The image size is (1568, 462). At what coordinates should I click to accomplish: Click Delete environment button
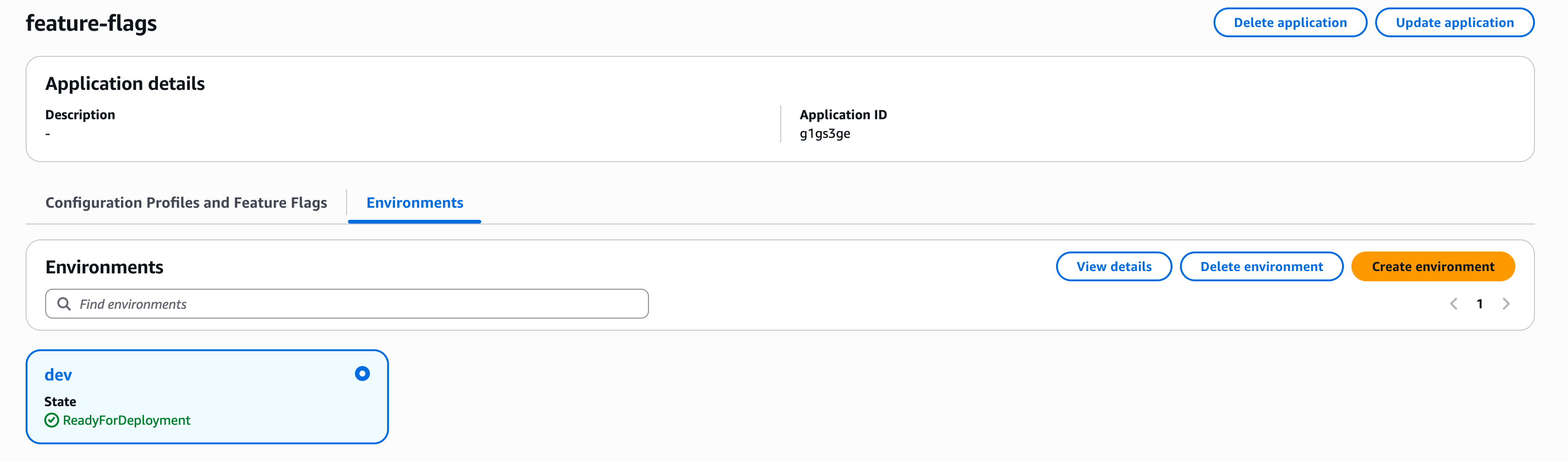[1261, 266]
